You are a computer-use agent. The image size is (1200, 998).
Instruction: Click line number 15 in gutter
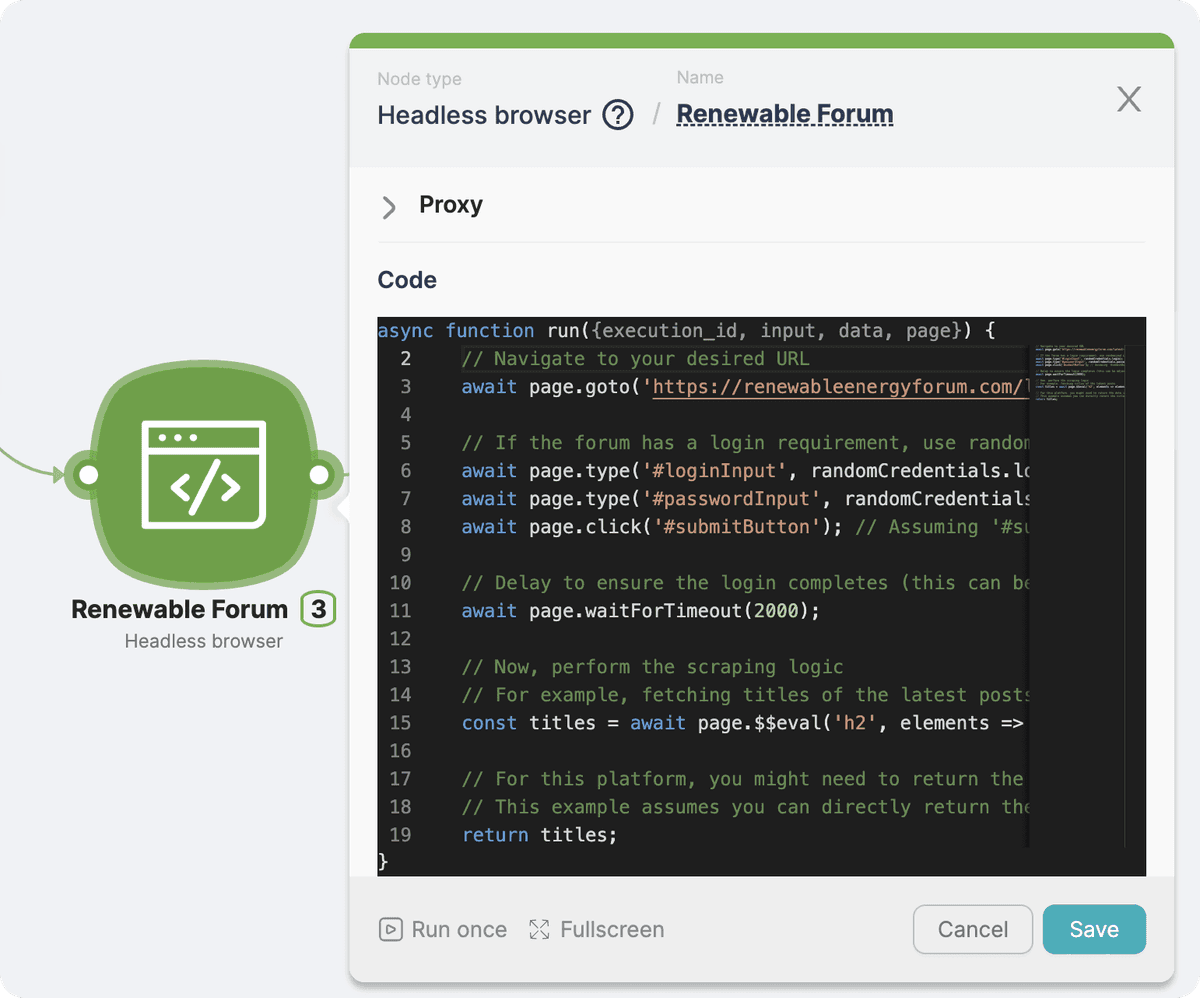pos(400,723)
